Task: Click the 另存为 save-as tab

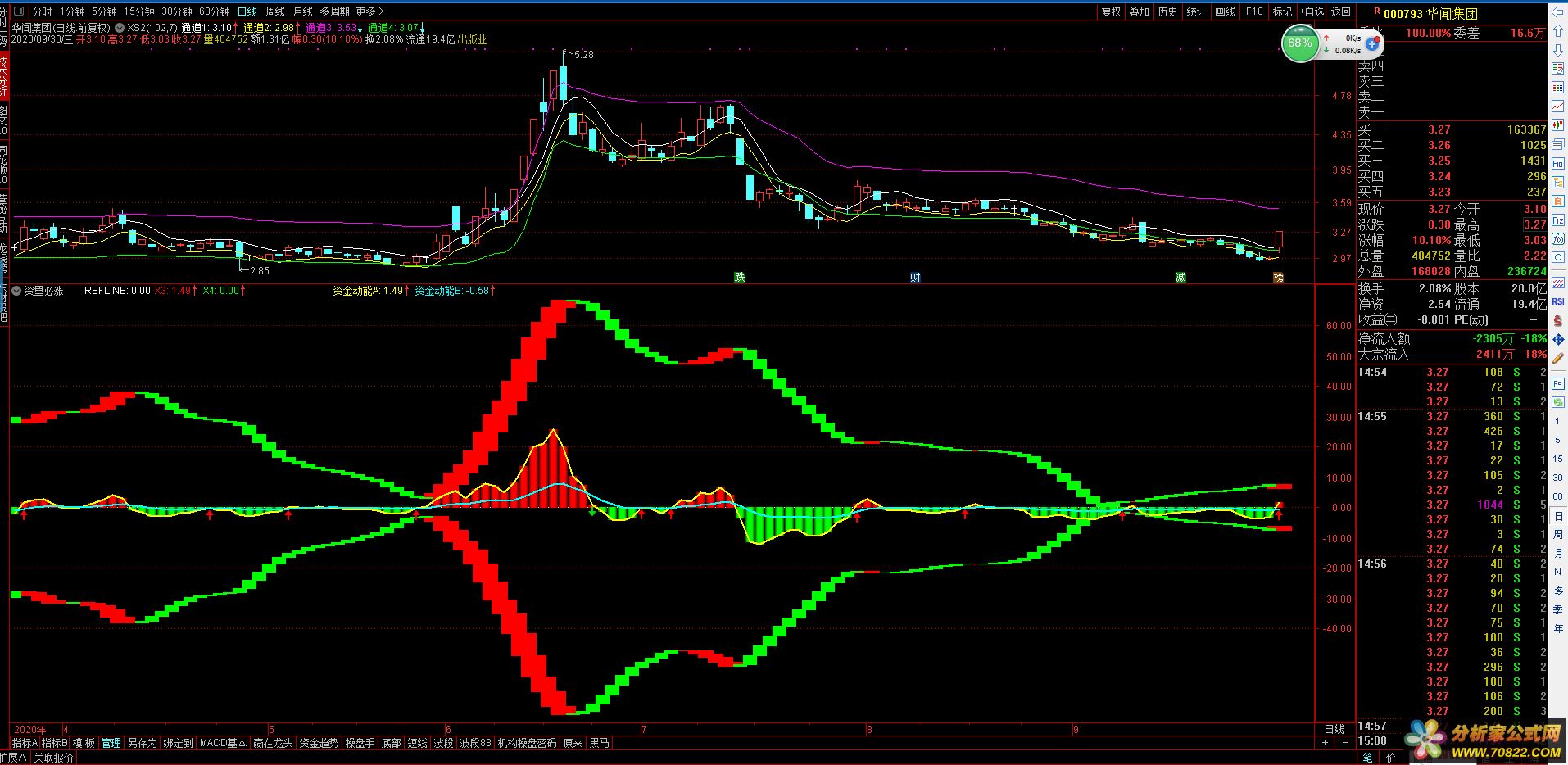Action: pyautogui.click(x=142, y=743)
